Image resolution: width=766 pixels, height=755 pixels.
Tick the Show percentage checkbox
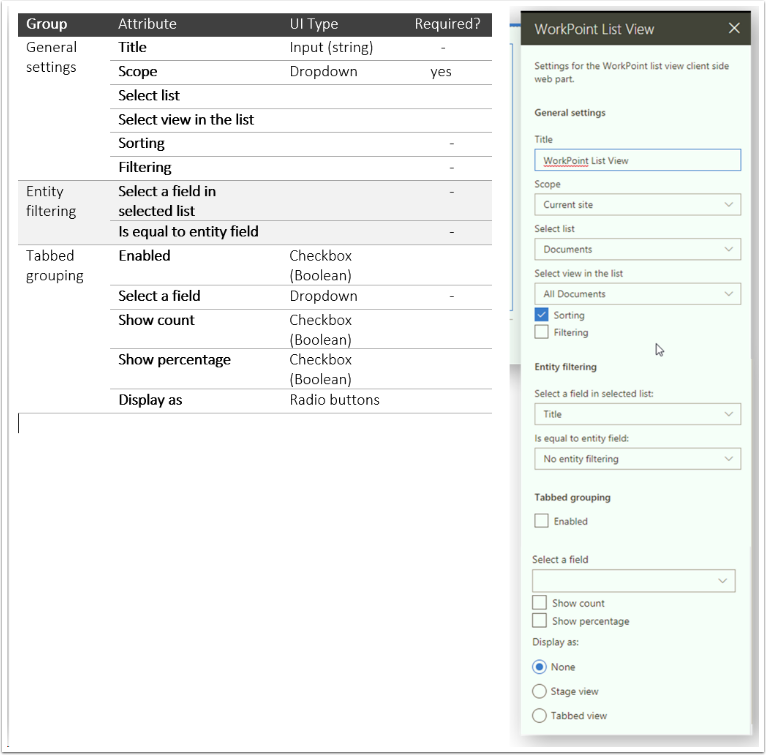coord(539,621)
